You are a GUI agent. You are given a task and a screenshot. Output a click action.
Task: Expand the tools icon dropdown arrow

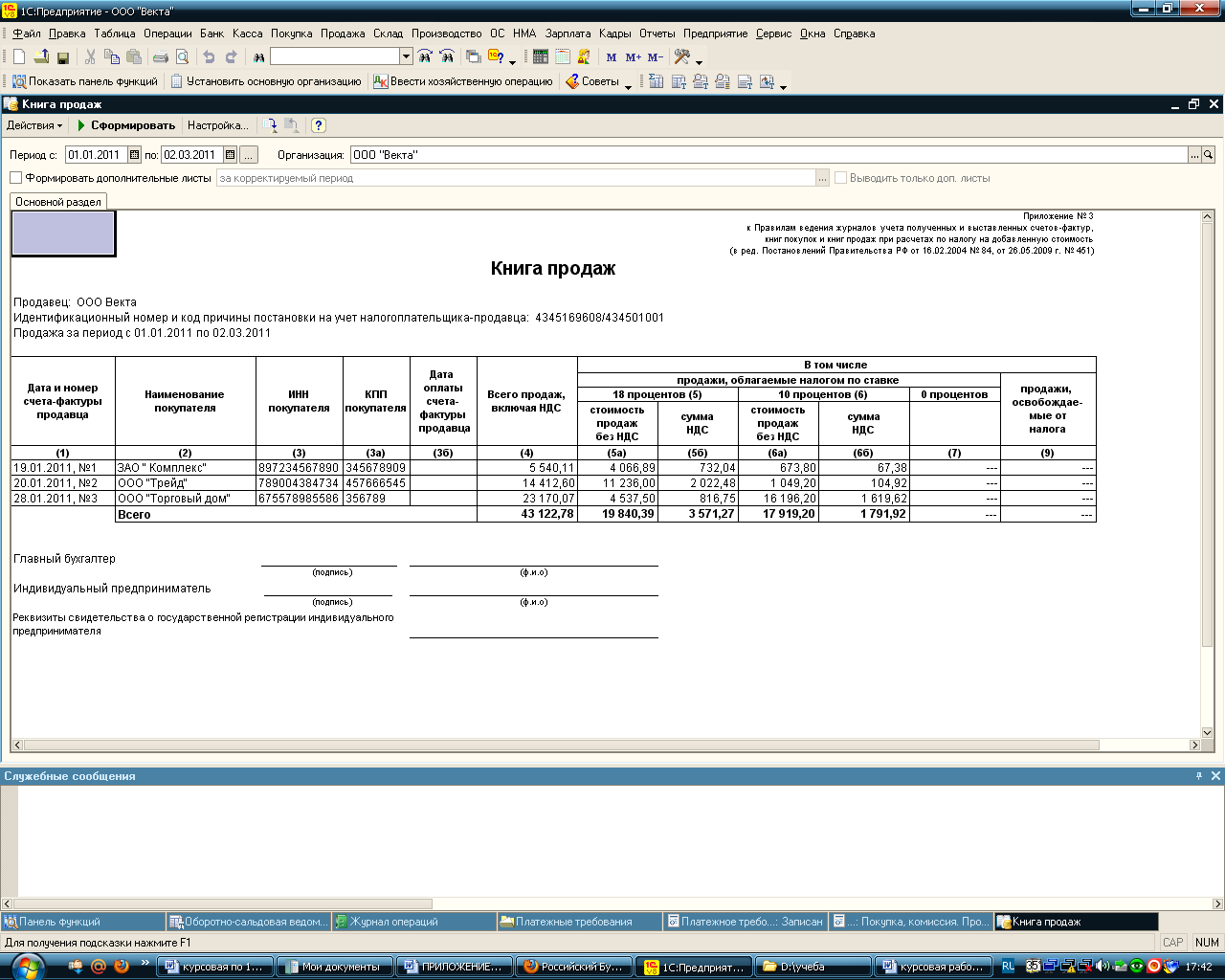point(700,61)
